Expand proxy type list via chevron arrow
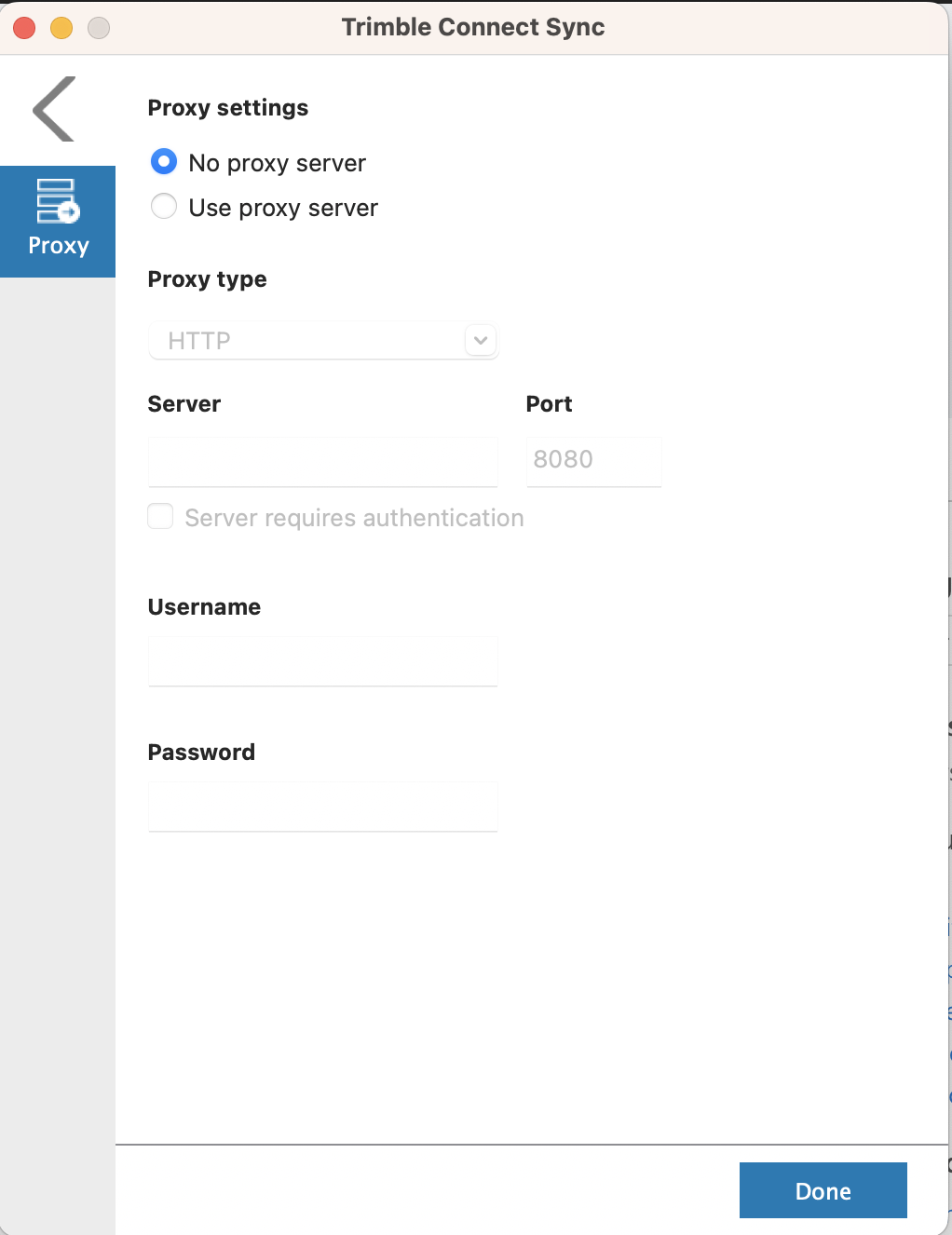 tap(481, 341)
